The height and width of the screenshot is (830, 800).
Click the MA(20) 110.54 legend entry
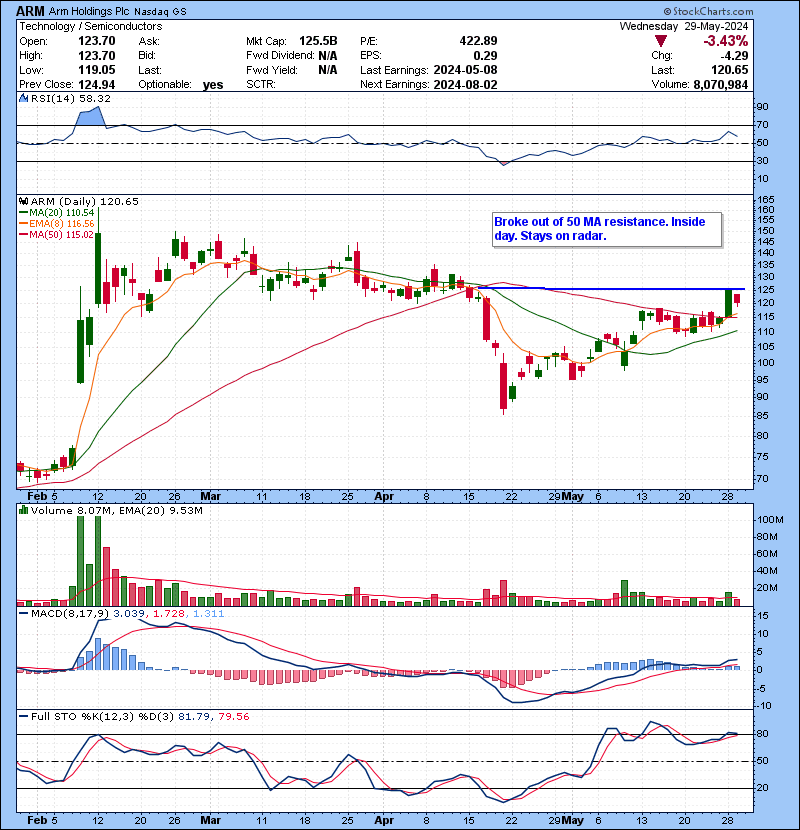57,213
